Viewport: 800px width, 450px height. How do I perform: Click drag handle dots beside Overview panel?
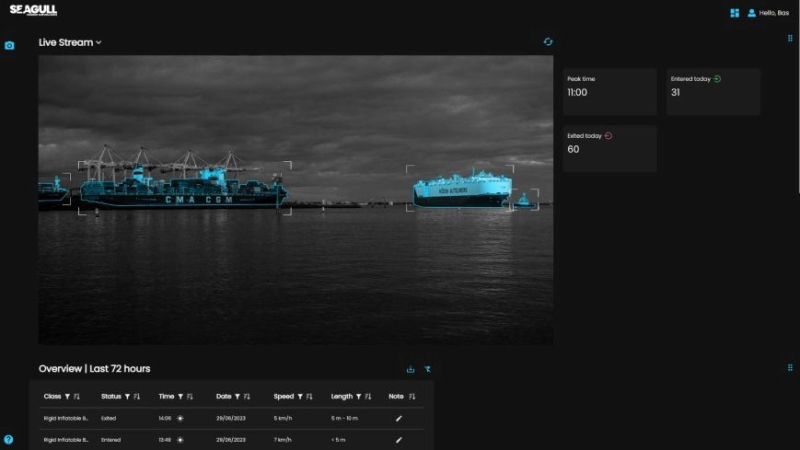point(790,367)
